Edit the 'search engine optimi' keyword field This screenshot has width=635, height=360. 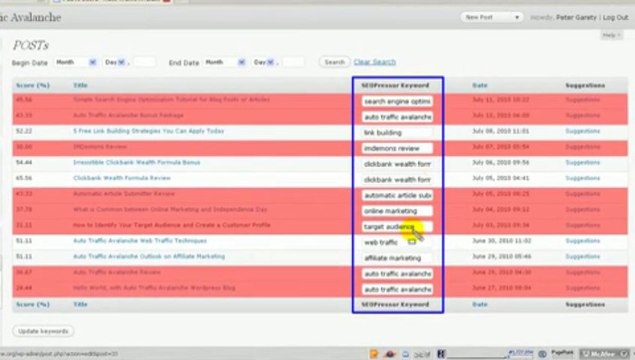click(397, 101)
